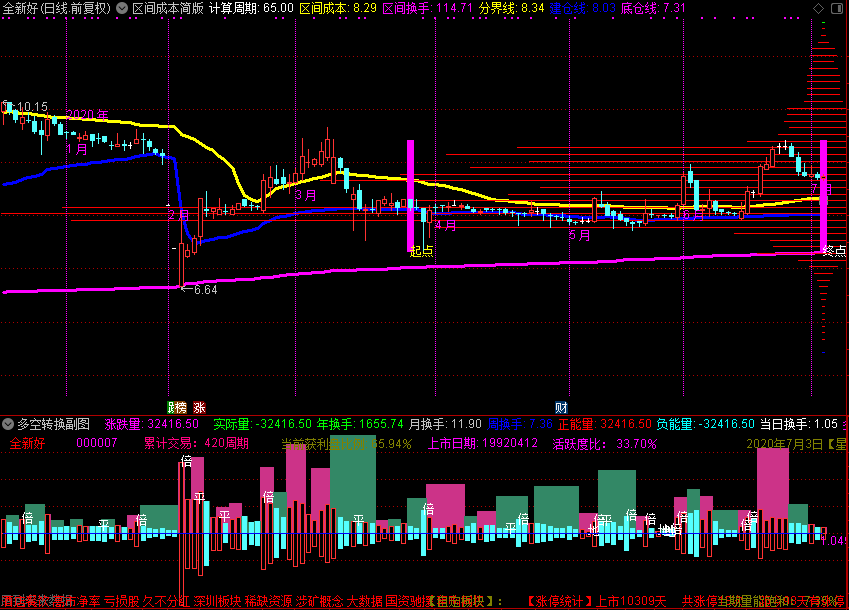Select 区间换手: 114.71 value

427,8
